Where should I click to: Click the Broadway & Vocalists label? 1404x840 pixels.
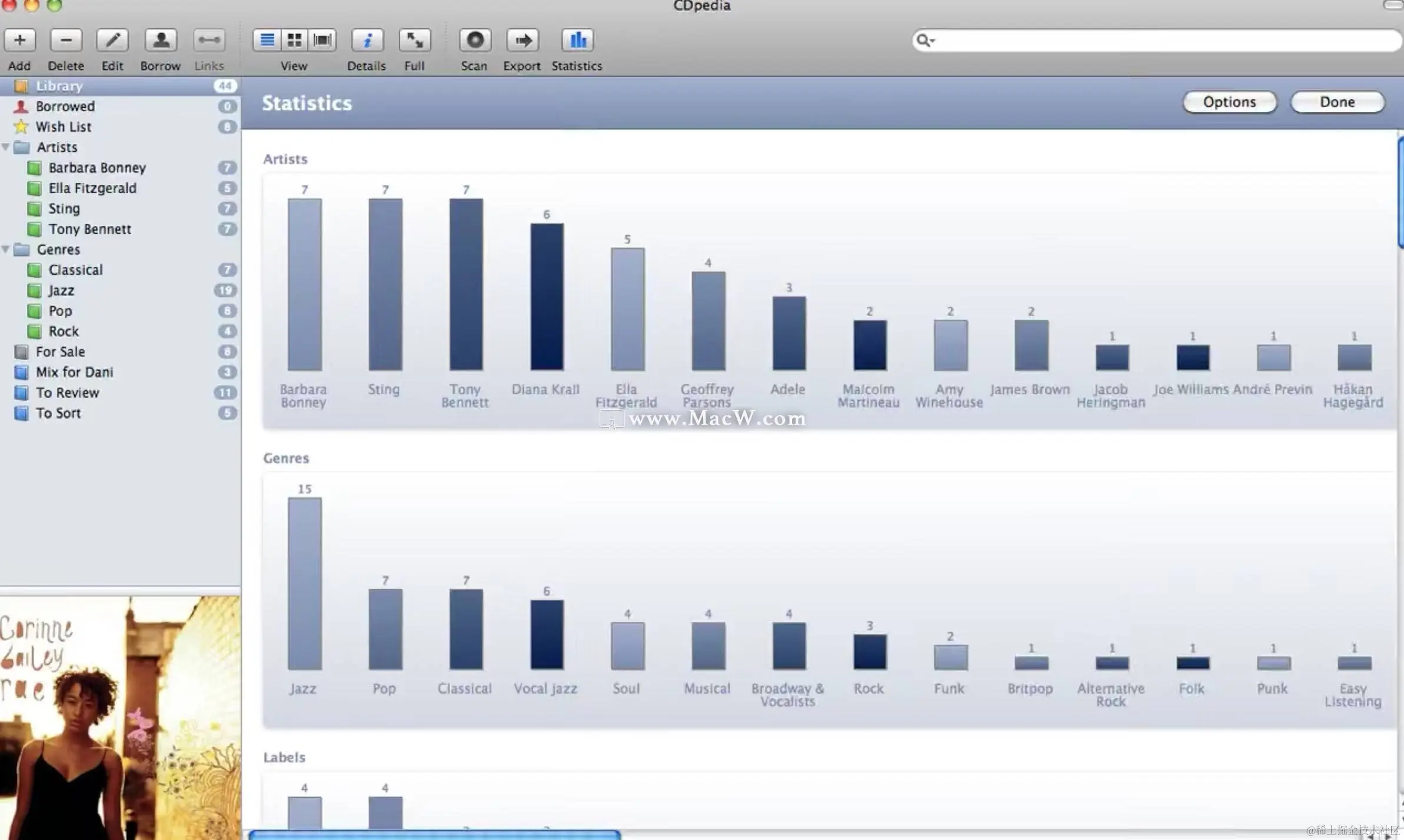(x=788, y=695)
